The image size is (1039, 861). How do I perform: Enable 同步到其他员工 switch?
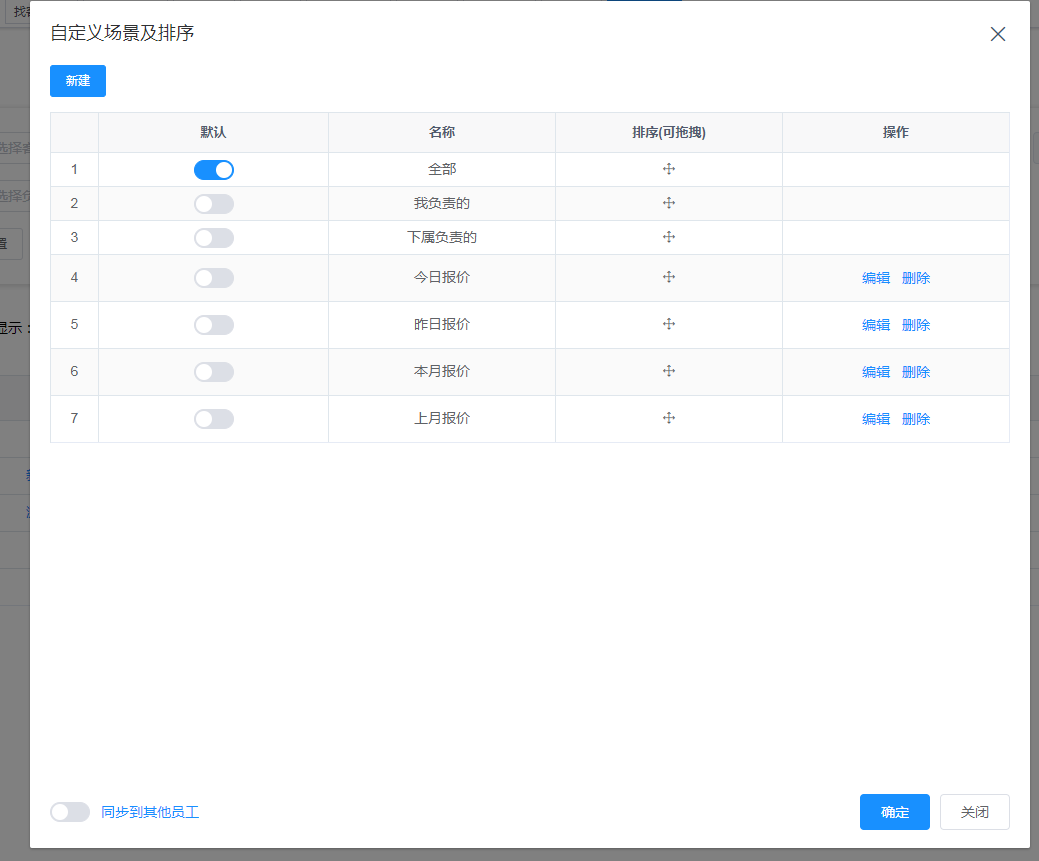[70, 812]
